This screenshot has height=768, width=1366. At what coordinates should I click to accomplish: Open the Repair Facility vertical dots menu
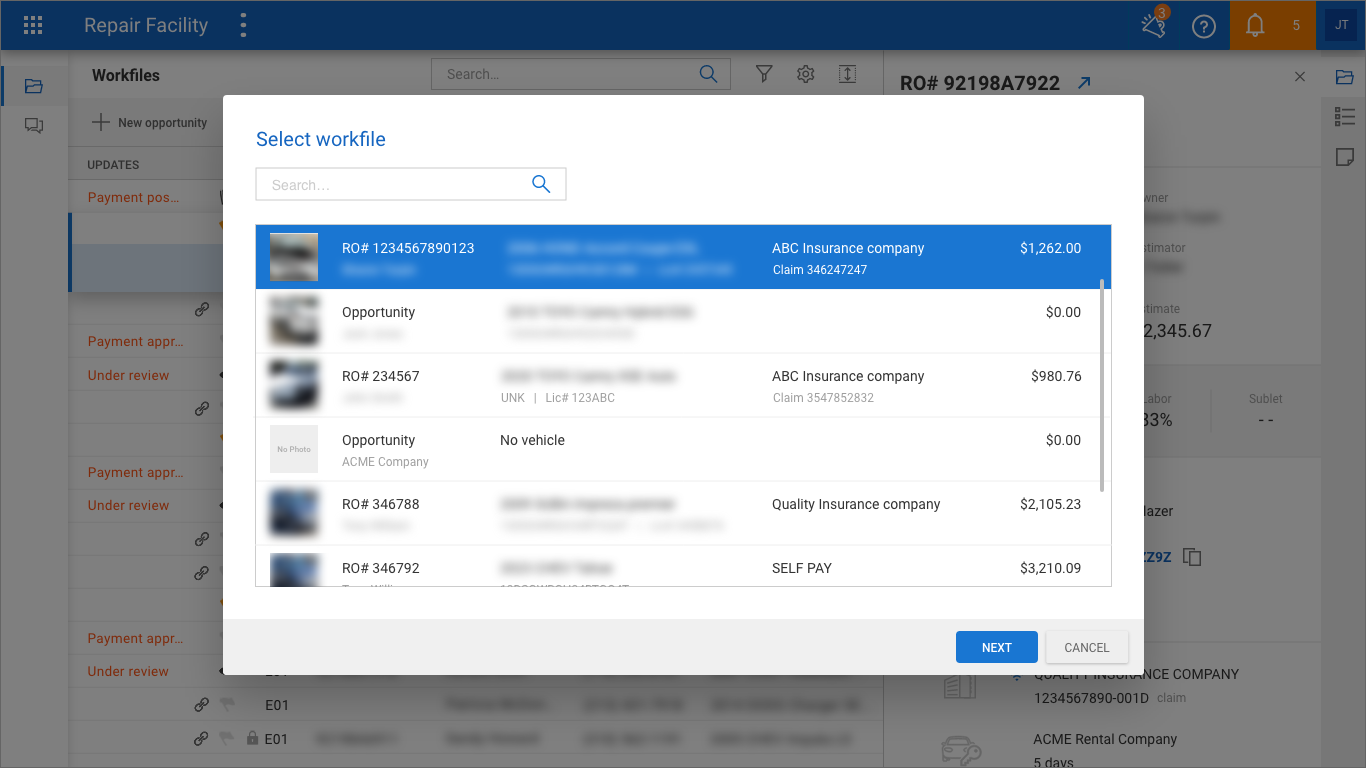pos(243,25)
